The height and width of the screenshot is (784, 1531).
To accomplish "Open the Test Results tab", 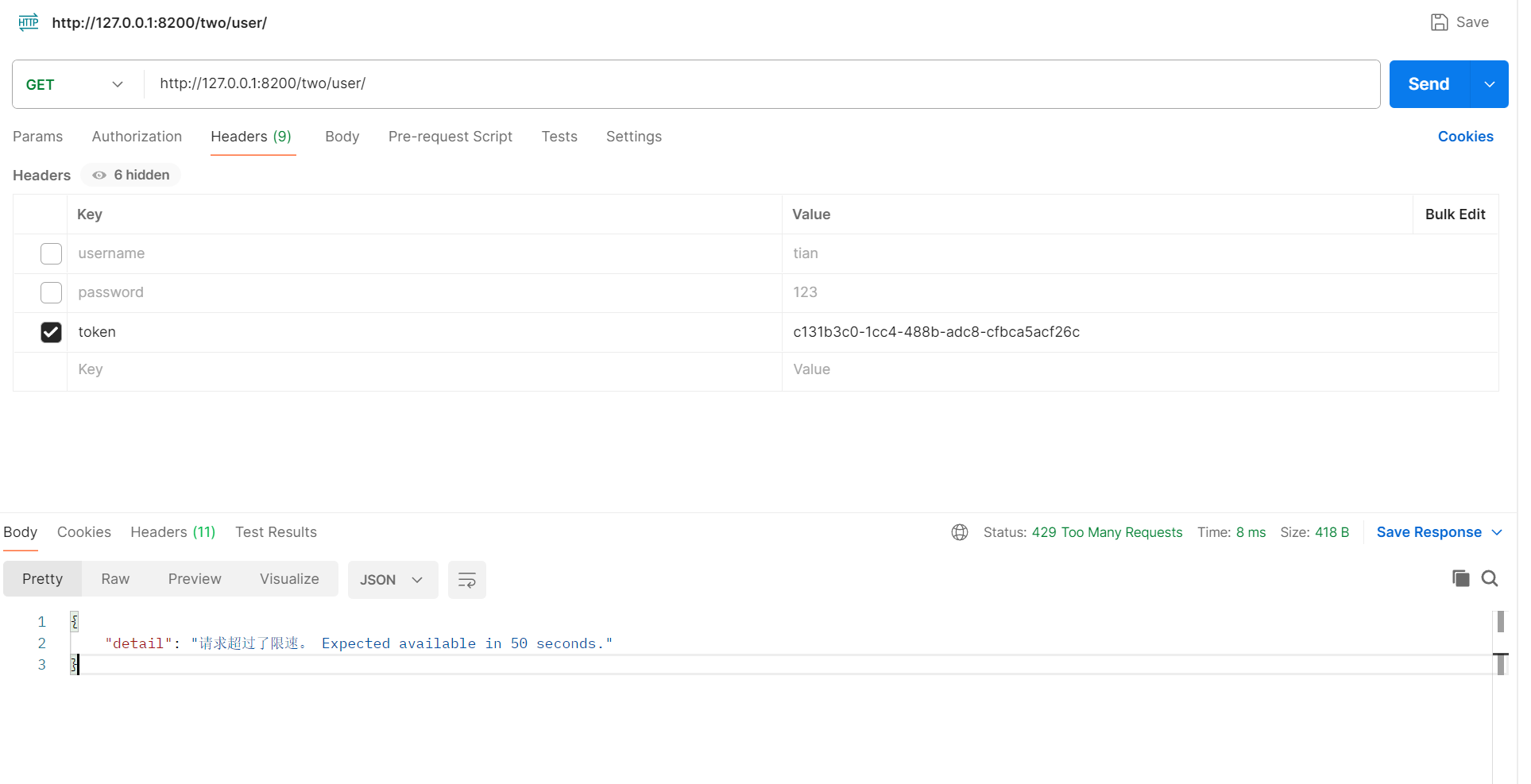I will [x=276, y=532].
